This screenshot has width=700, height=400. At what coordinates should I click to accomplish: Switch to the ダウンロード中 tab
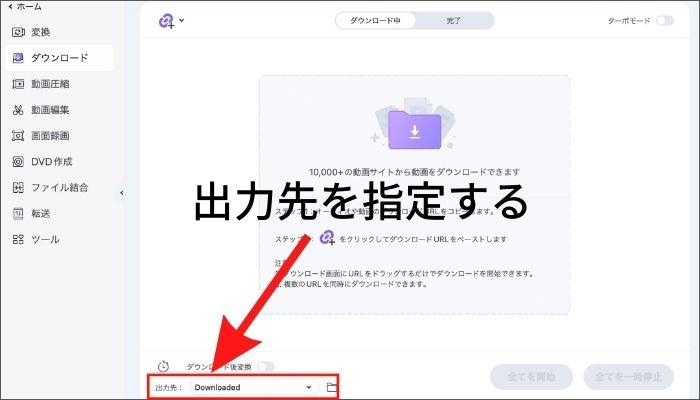click(x=375, y=21)
